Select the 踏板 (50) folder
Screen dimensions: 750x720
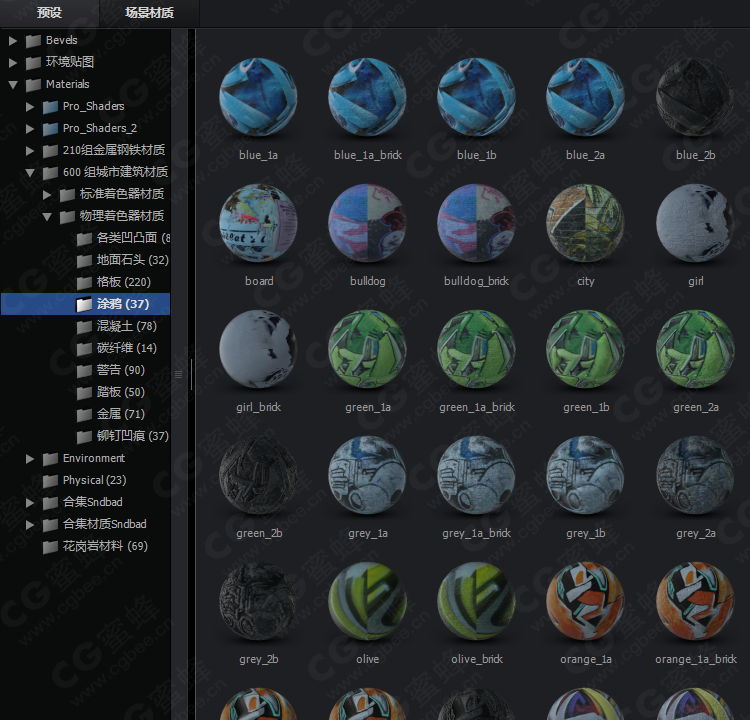pos(111,392)
